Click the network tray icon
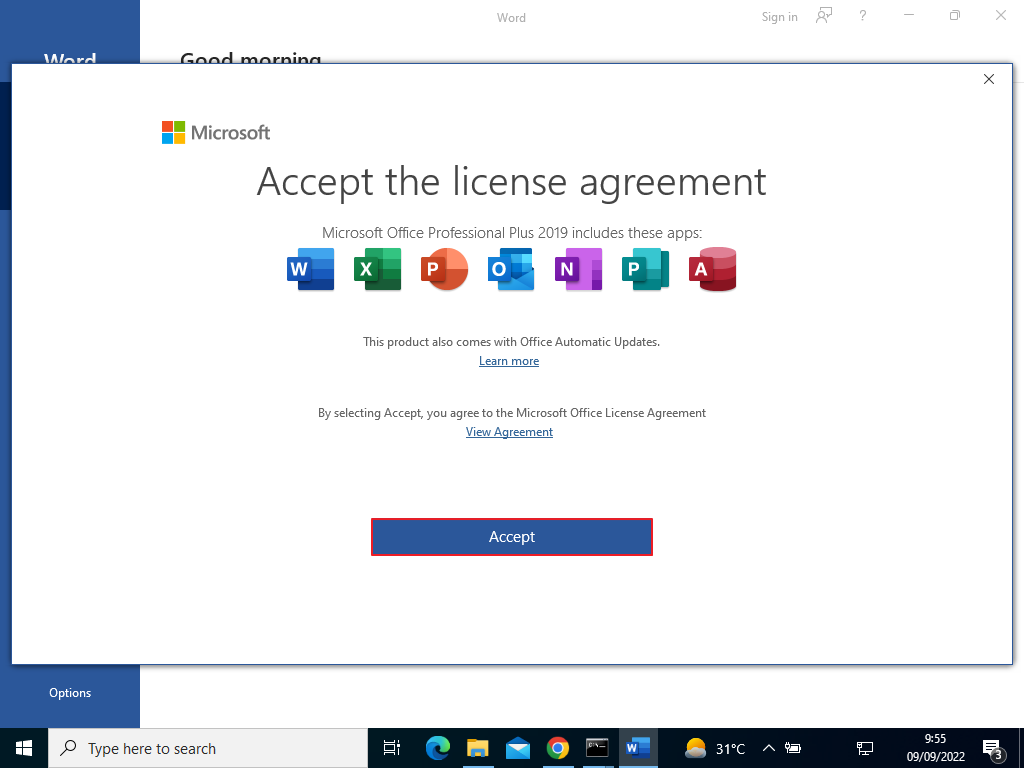1024x768 pixels. point(865,748)
